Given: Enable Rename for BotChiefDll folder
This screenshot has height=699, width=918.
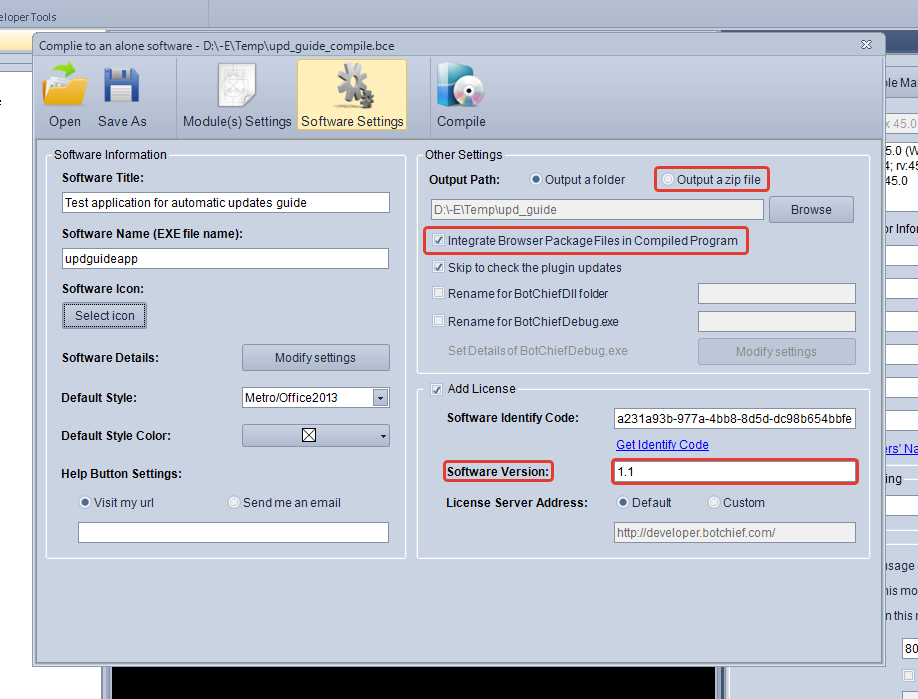Looking at the screenshot, I should pyautogui.click(x=438, y=293).
